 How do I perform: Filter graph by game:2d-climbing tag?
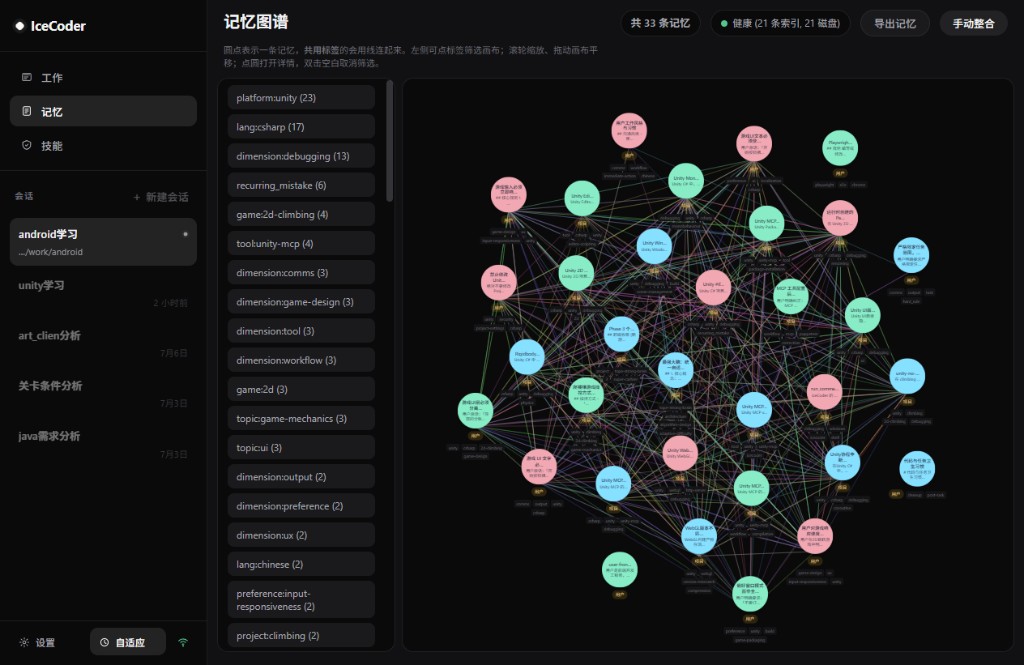click(301, 214)
